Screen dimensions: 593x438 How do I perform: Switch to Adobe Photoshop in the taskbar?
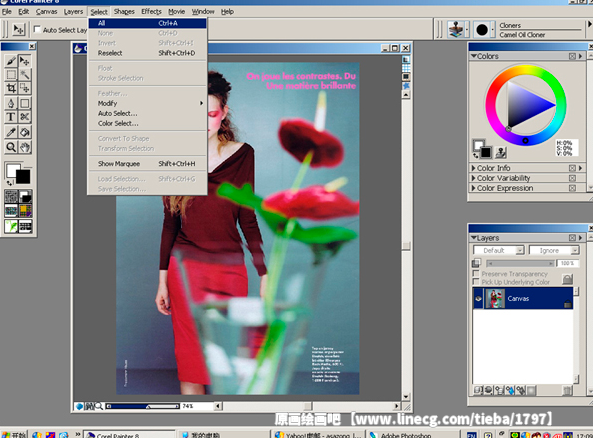[x=413, y=434]
